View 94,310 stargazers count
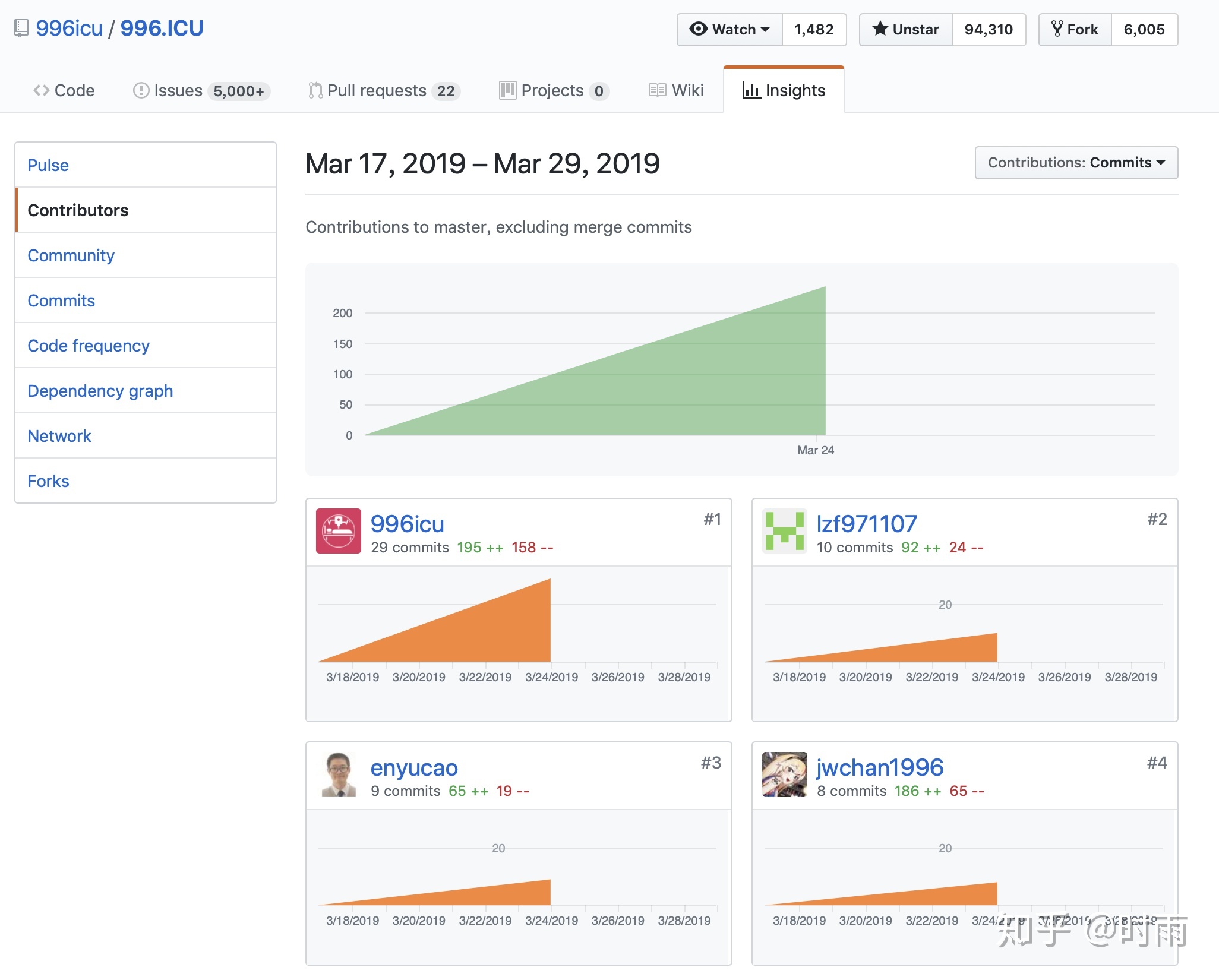Viewport: 1219px width, 980px height. [x=989, y=29]
